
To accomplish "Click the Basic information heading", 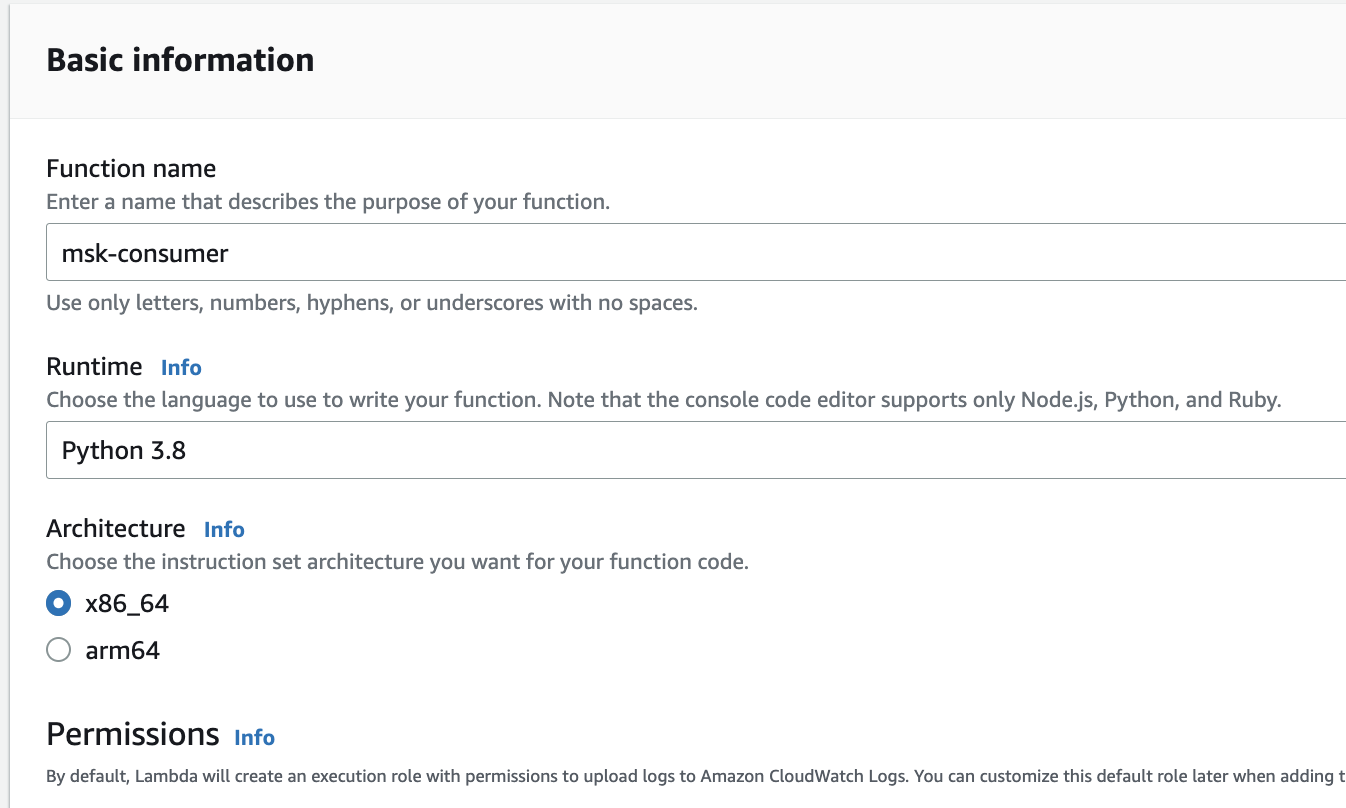I will pyautogui.click(x=180, y=60).
